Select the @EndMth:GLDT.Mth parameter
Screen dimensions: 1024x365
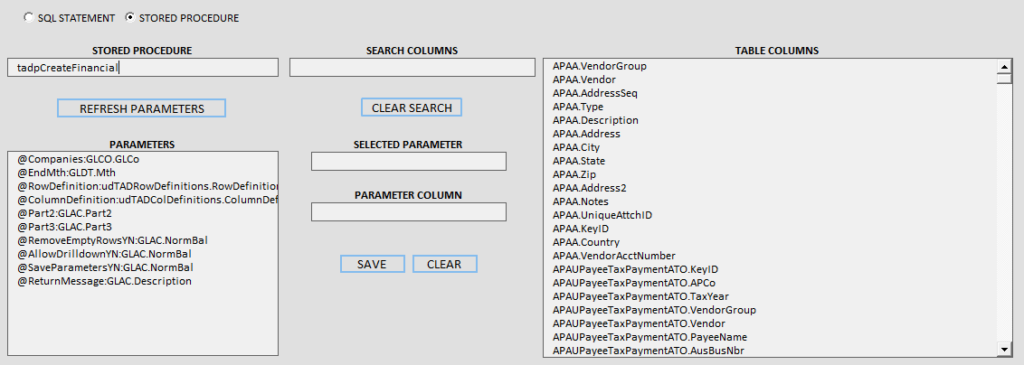pos(143,172)
